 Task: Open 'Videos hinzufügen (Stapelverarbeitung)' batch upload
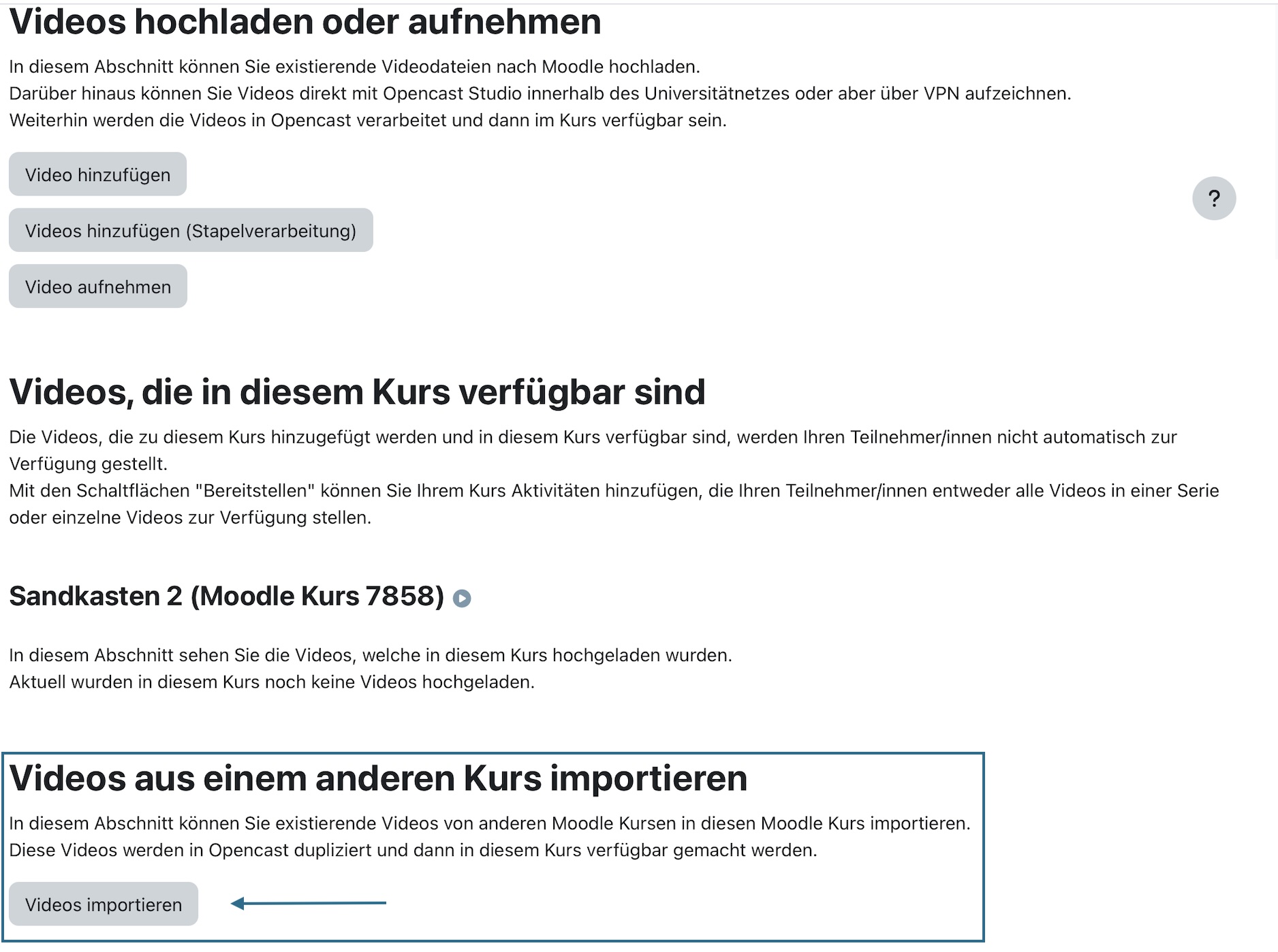click(x=191, y=230)
